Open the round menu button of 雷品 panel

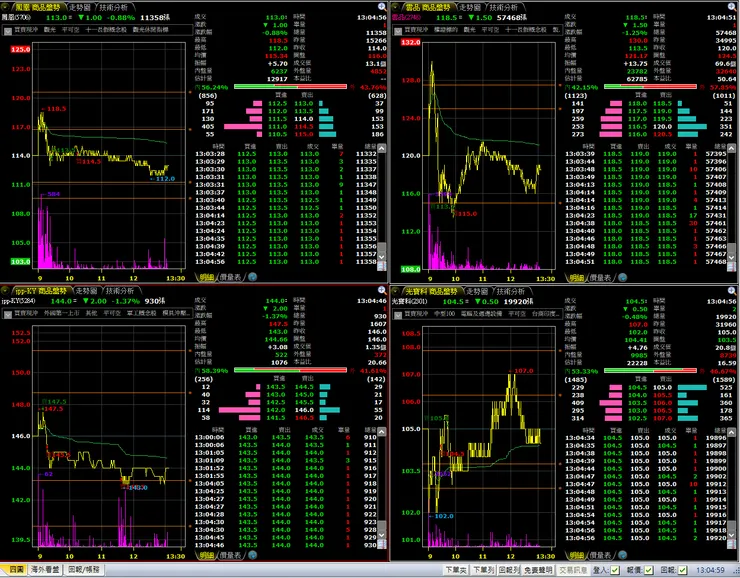[x=395, y=7]
